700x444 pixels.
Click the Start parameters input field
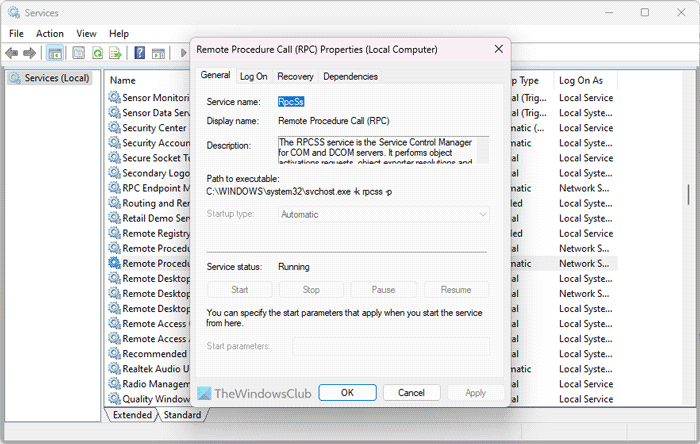[x=391, y=346]
